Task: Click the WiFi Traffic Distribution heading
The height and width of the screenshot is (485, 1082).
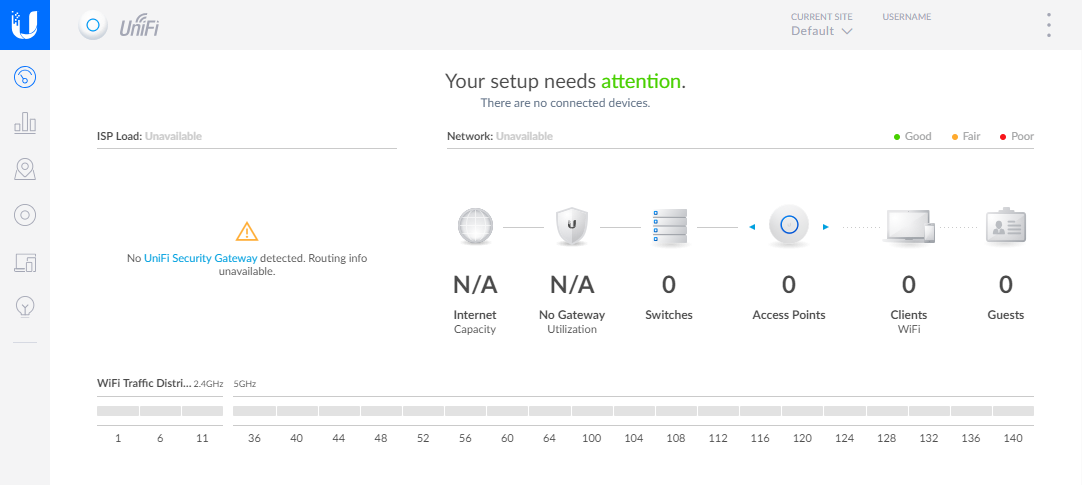Action: 144,383
